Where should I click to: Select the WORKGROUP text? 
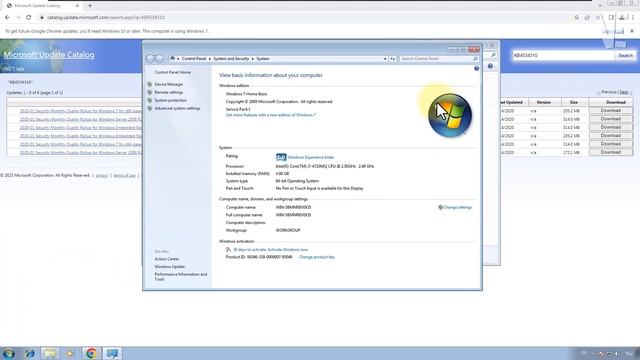point(288,231)
